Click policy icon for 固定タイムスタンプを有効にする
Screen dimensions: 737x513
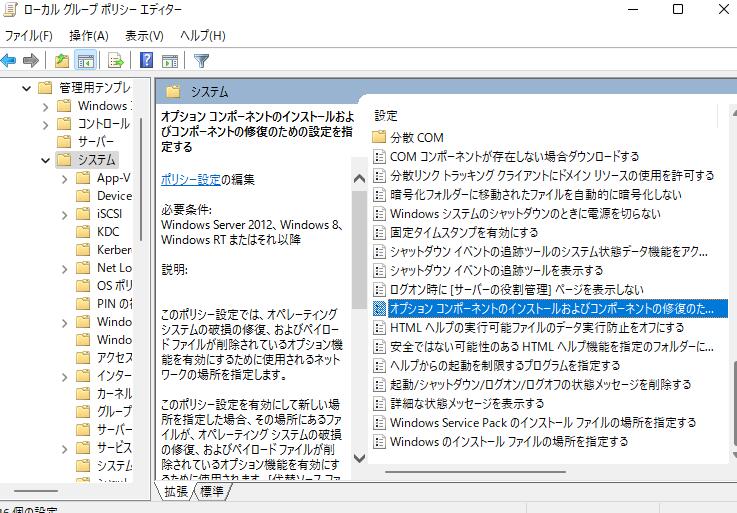point(379,232)
